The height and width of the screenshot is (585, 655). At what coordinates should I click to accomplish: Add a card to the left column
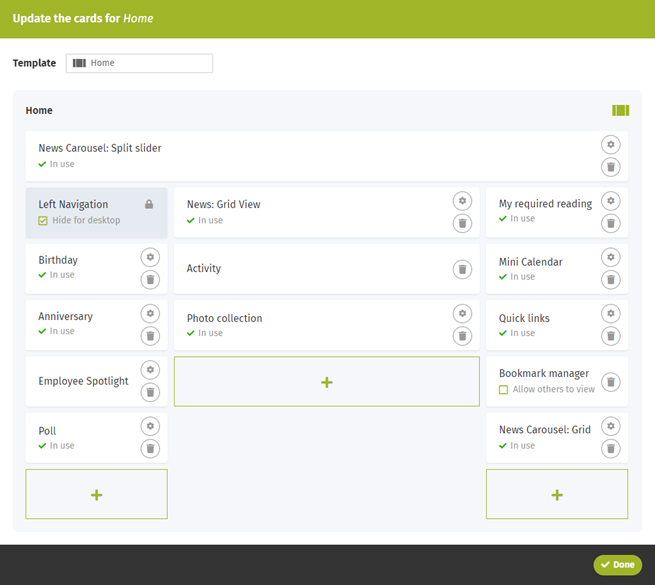point(96,494)
